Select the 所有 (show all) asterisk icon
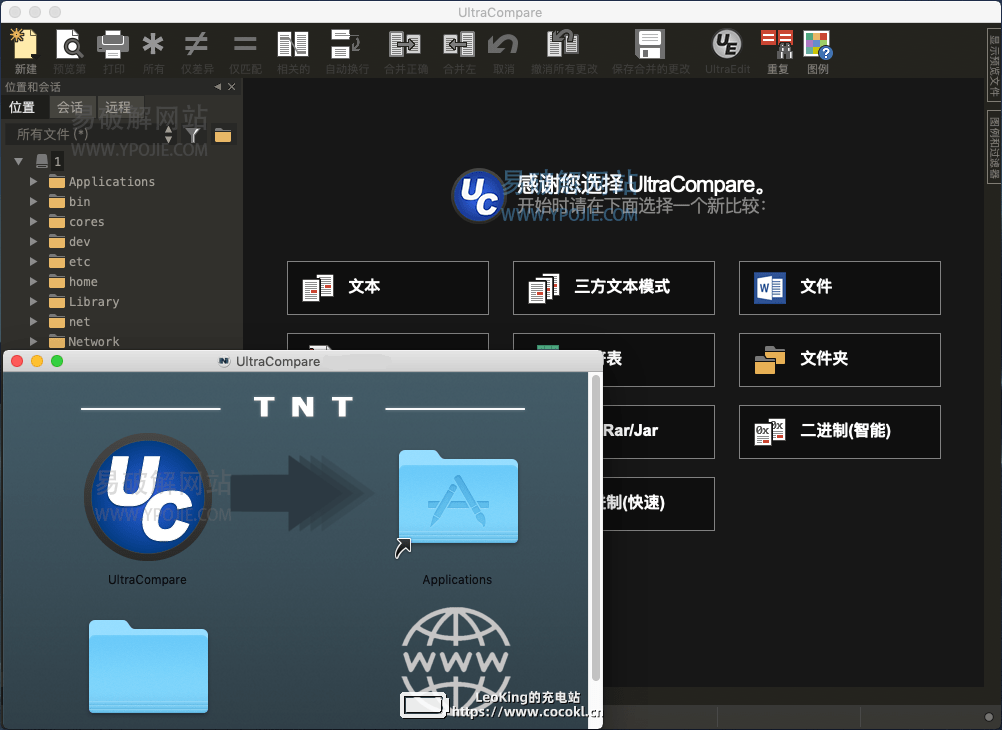Screen dimensions: 1002x730 [153, 45]
